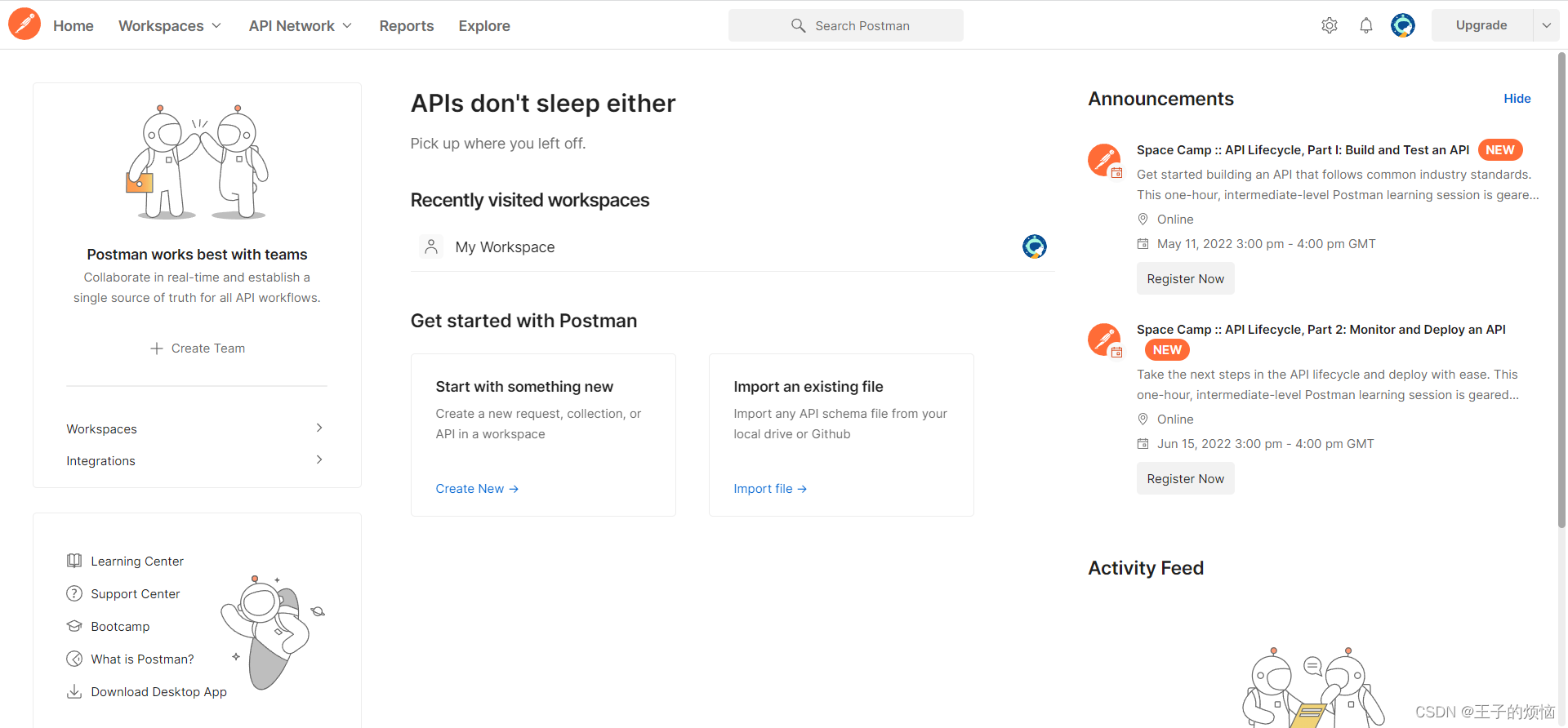Viewport: 1568px width, 728px height.
Task: Focus the Search Postman field
Action: point(846,25)
